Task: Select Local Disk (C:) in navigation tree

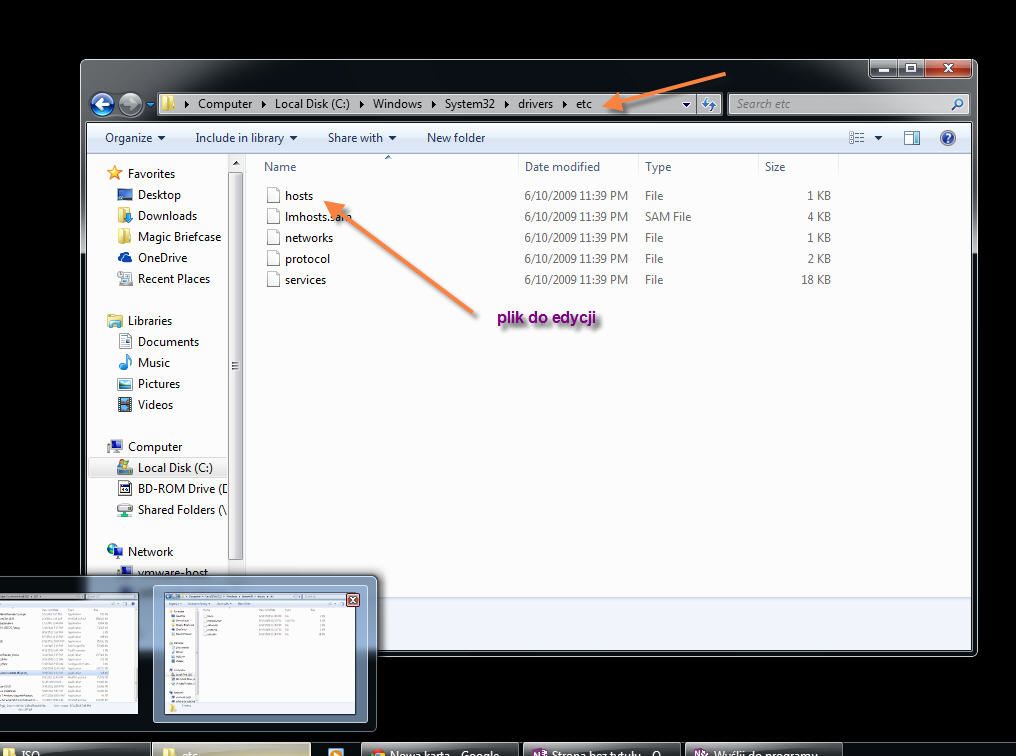Action: click(175, 468)
